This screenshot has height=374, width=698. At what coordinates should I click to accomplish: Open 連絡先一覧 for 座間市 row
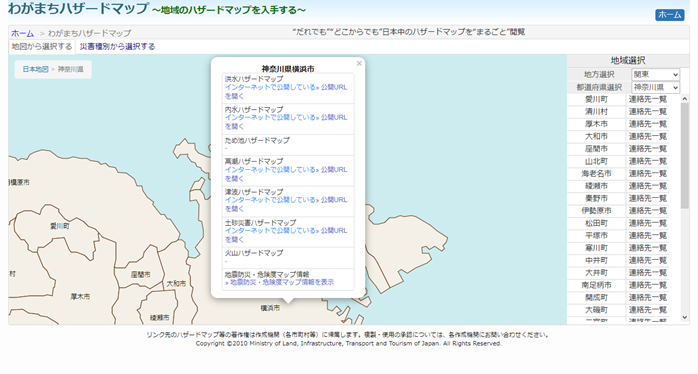(x=648, y=149)
